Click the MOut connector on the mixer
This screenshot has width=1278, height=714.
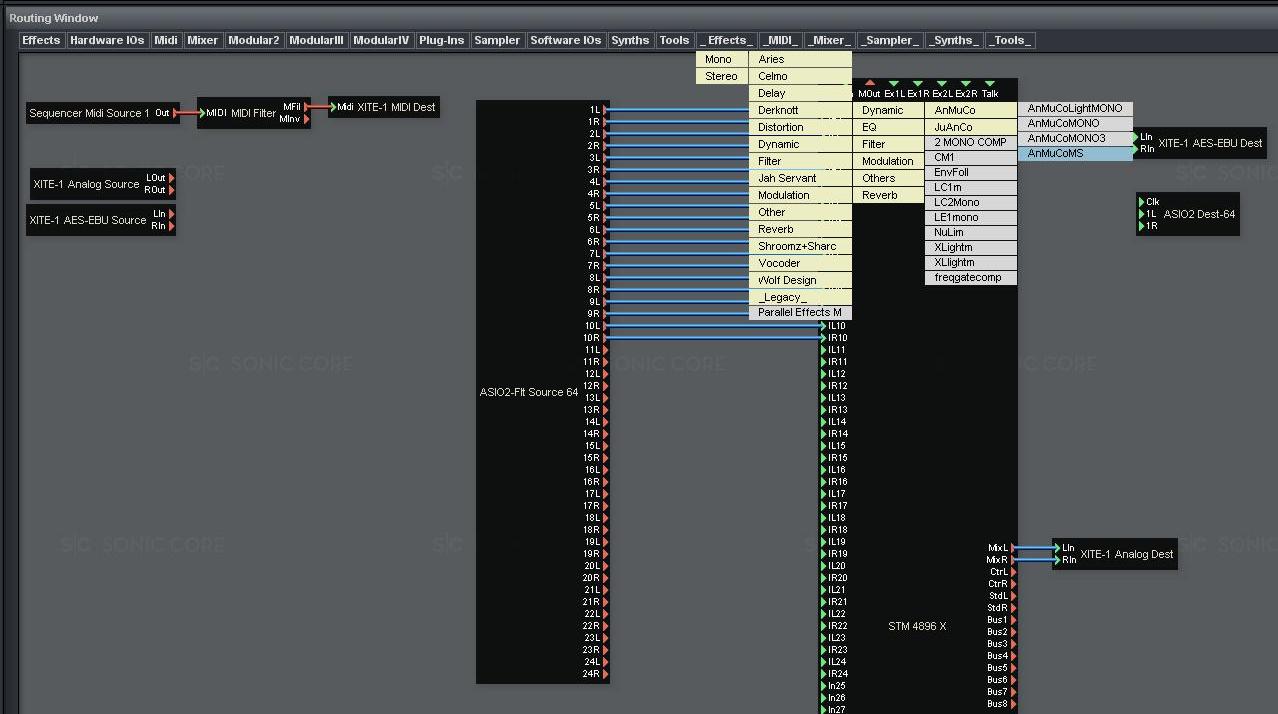click(x=869, y=84)
